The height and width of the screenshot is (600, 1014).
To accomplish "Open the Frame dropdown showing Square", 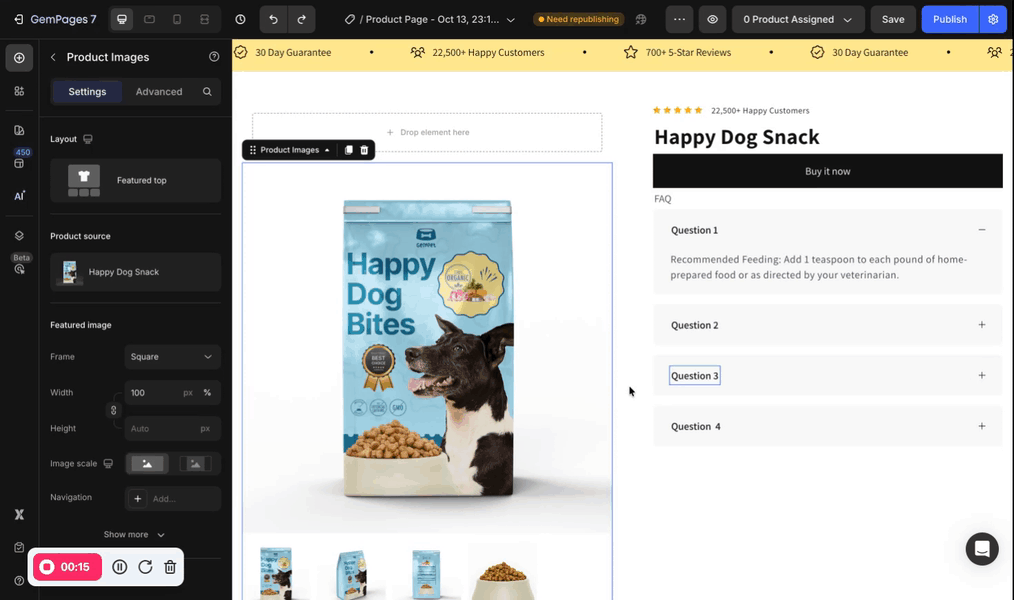I will [172, 357].
